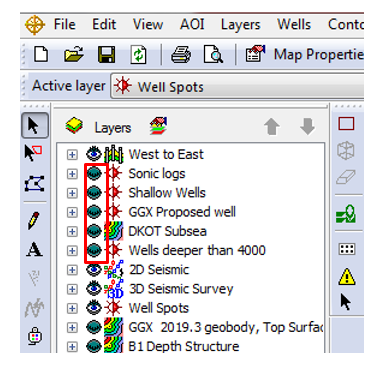Select the GGX 2019.3 geobody layer name
This screenshot has width=378, height=365.
pyautogui.click(x=226, y=327)
